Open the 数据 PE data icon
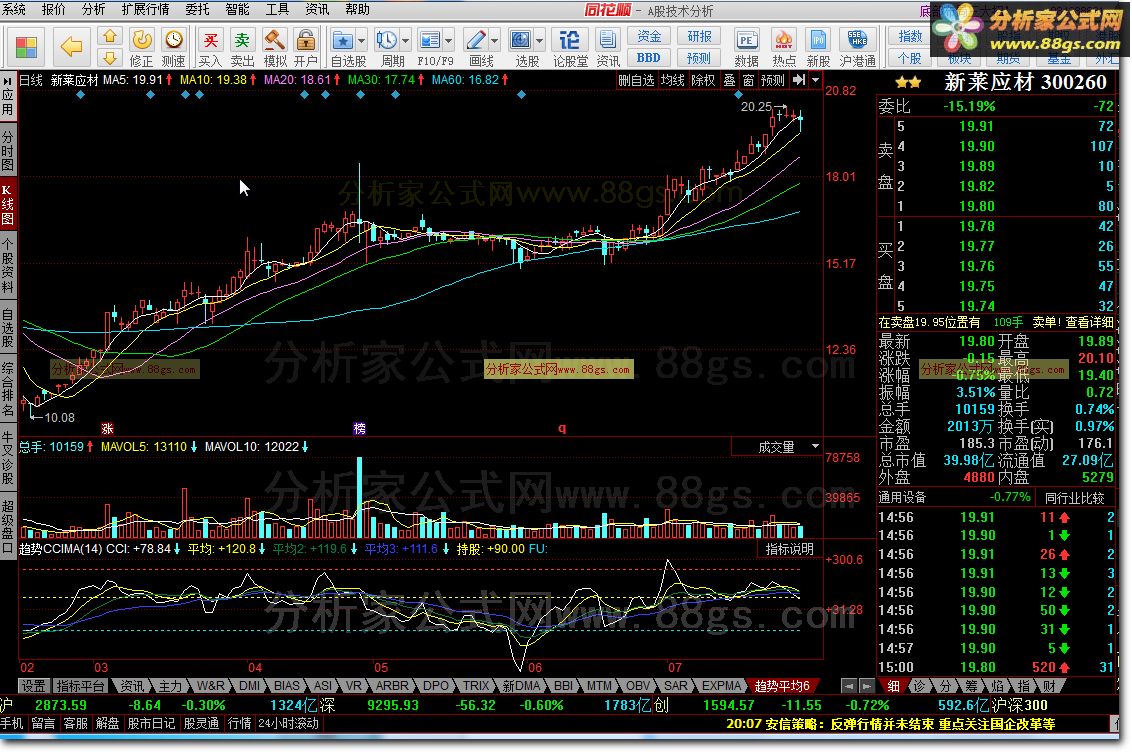 click(x=746, y=48)
